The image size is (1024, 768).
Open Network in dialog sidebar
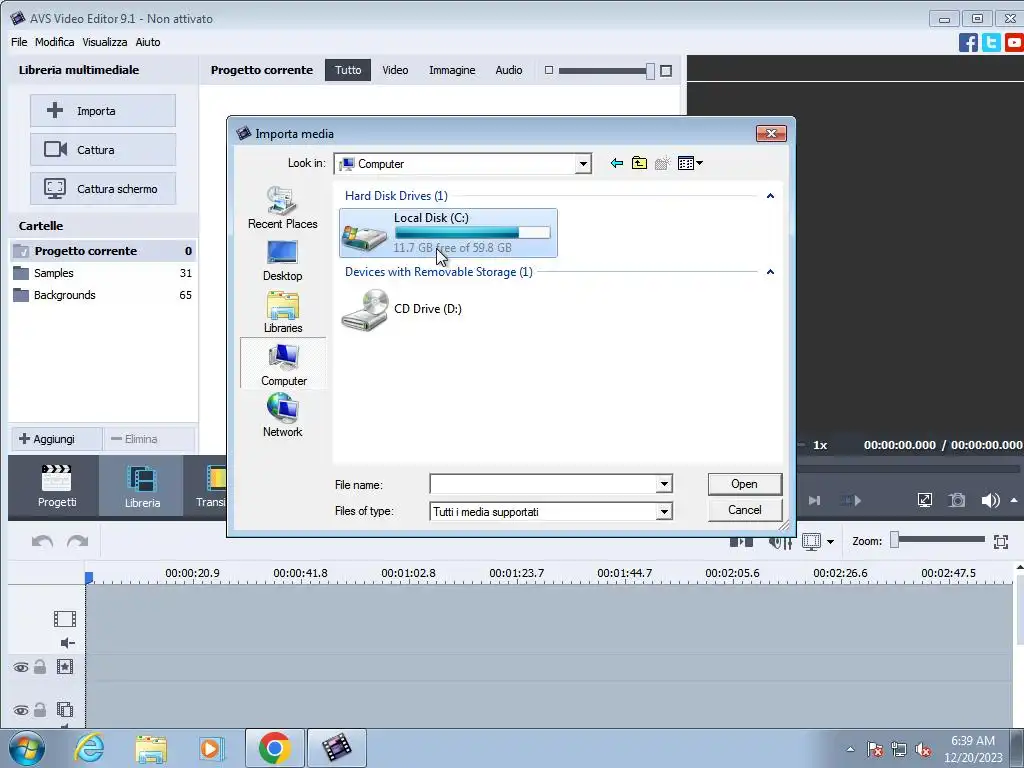coord(283,415)
